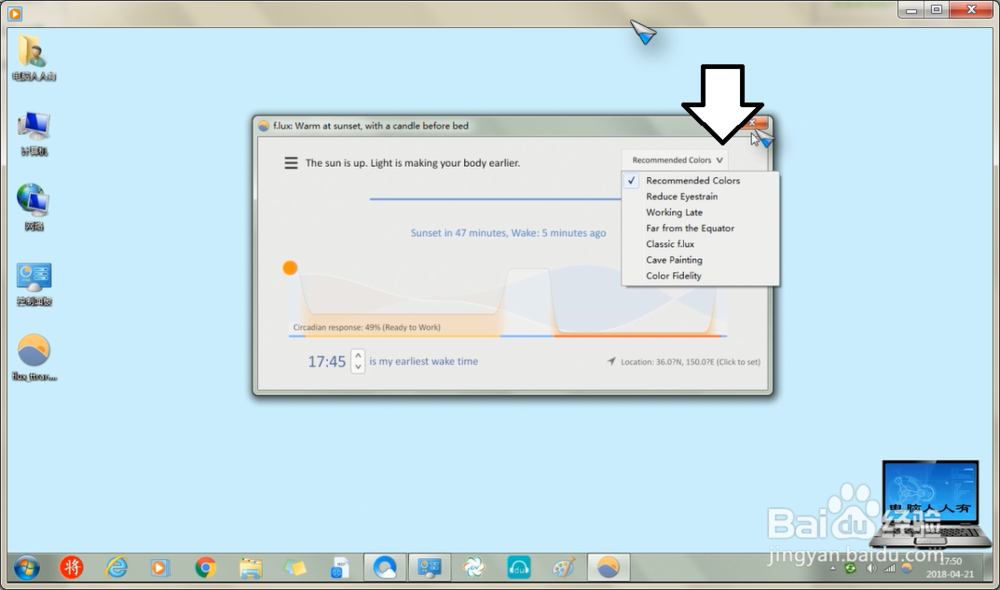Image resolution: width=1000 pixels, height=590 pixels.
Task: Launch Google Chrome from taskbar
Action: coord(205,567)
